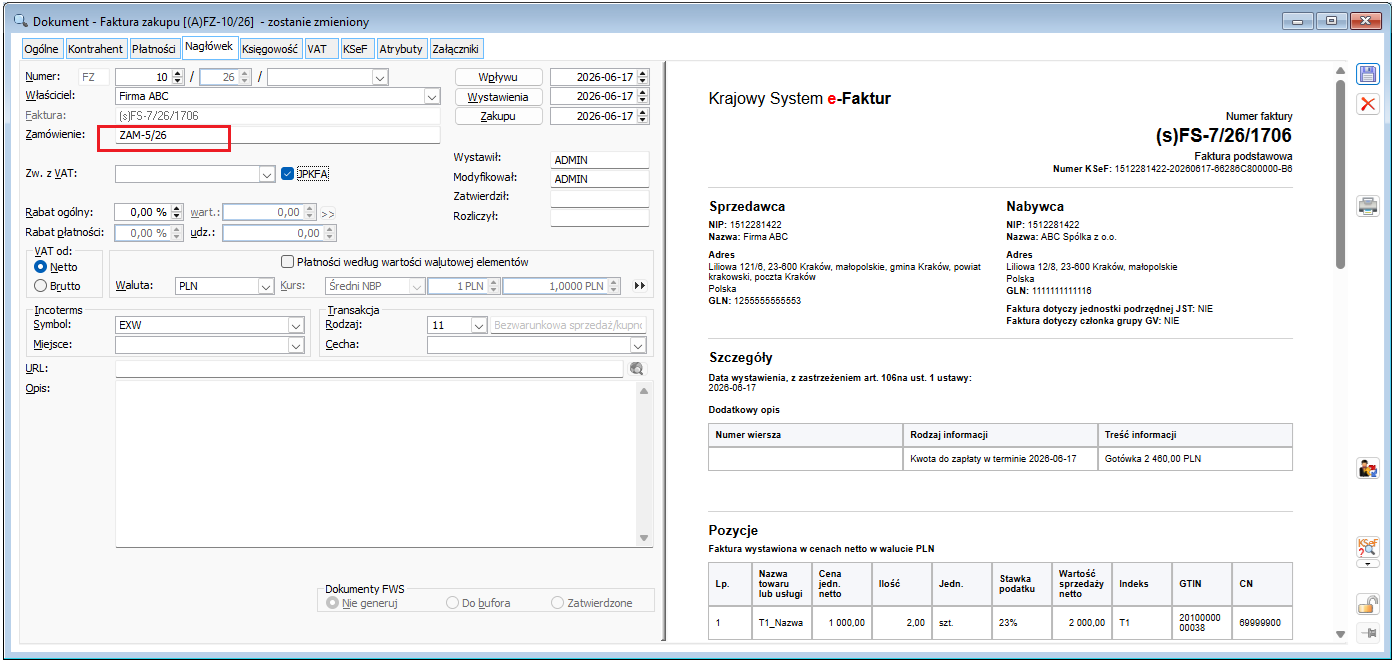Toggle the JPKFA checkbox
The width and height of the screenshot is (1394, 664).
pos(288,174)
